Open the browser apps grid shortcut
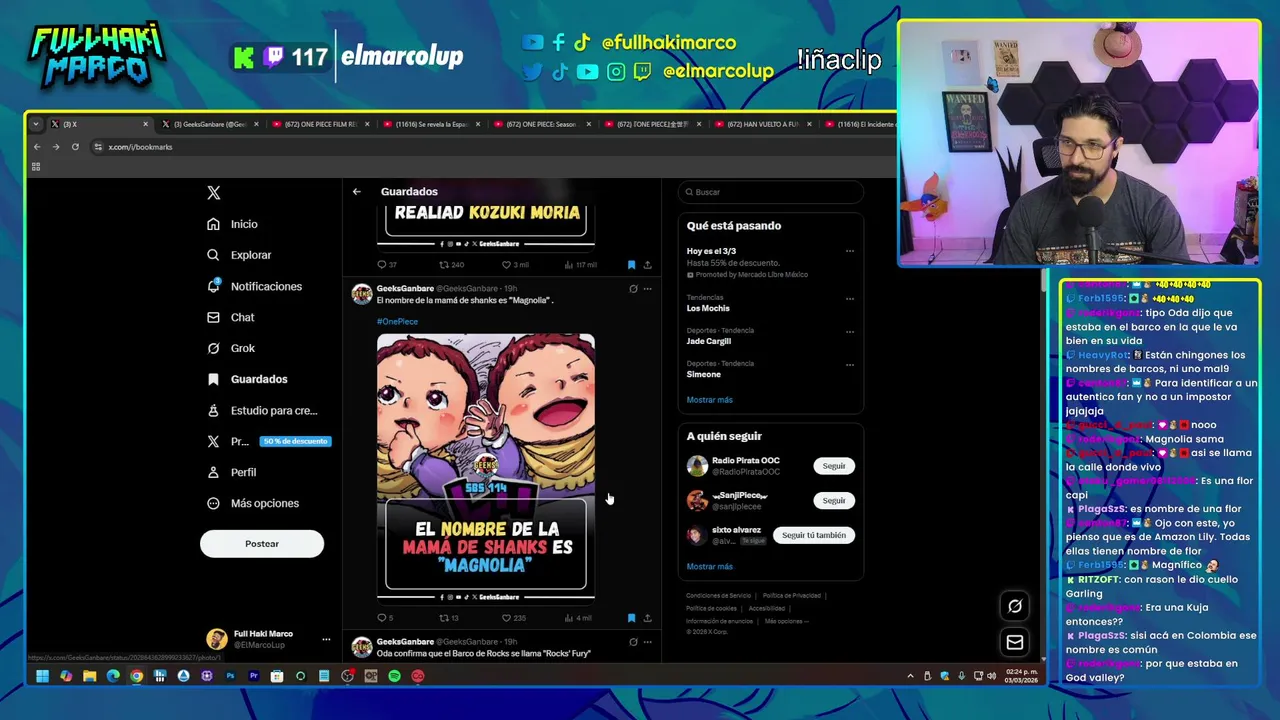 [36, 167]
